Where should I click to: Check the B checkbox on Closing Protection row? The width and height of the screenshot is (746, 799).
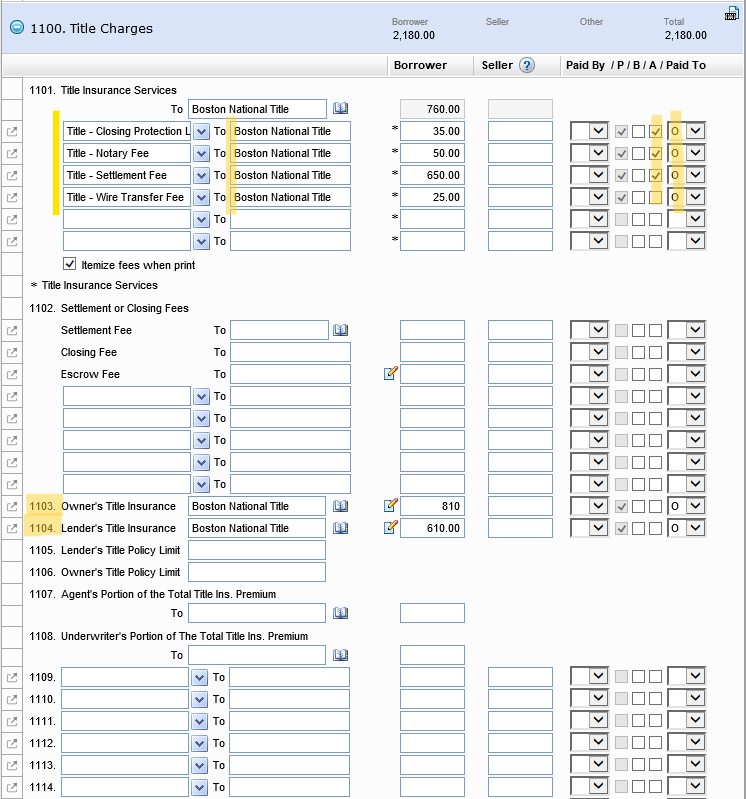click(x=638, y=131)
